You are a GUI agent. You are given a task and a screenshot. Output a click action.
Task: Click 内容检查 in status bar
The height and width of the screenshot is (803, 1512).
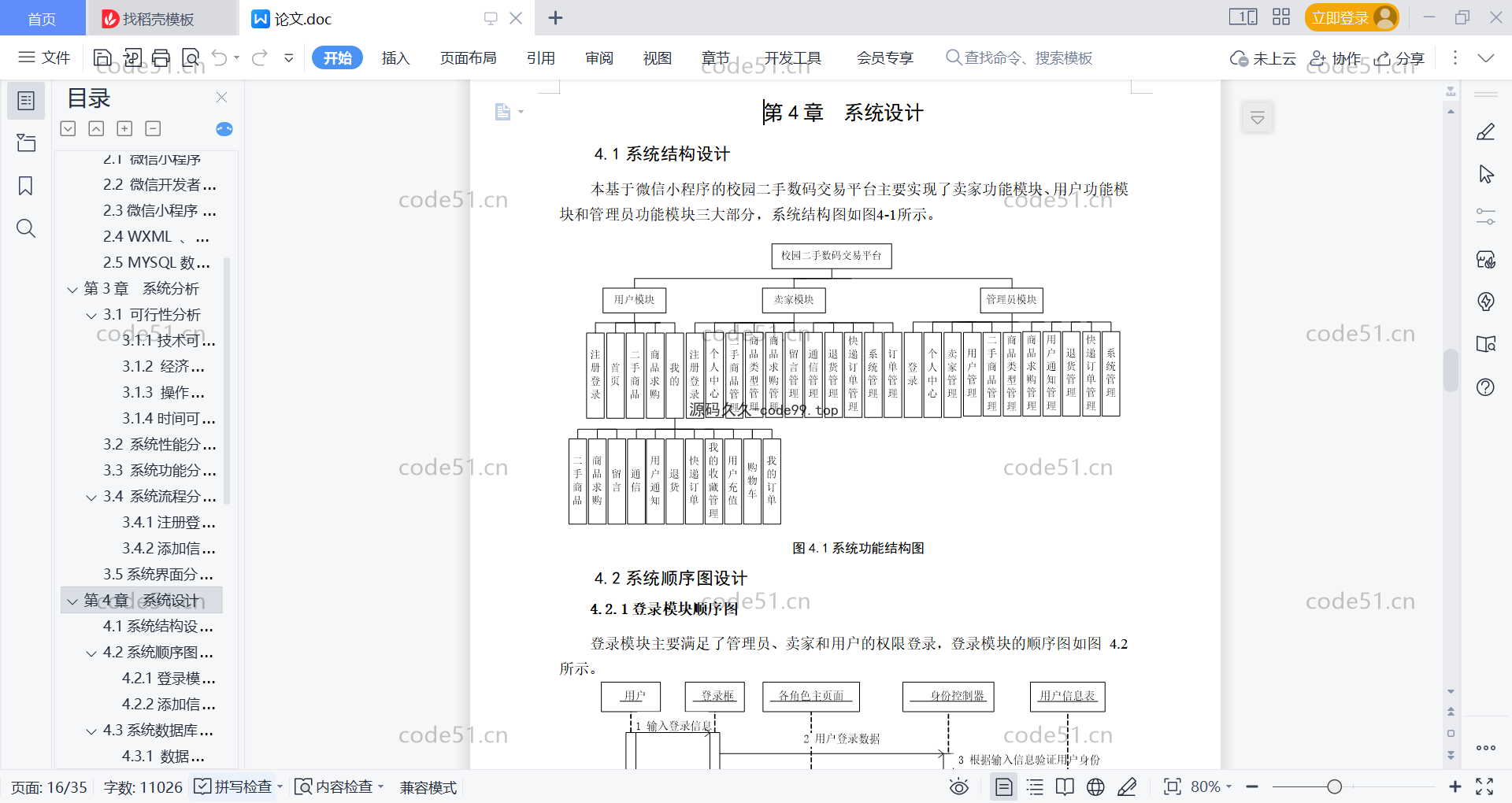point(338,786)
